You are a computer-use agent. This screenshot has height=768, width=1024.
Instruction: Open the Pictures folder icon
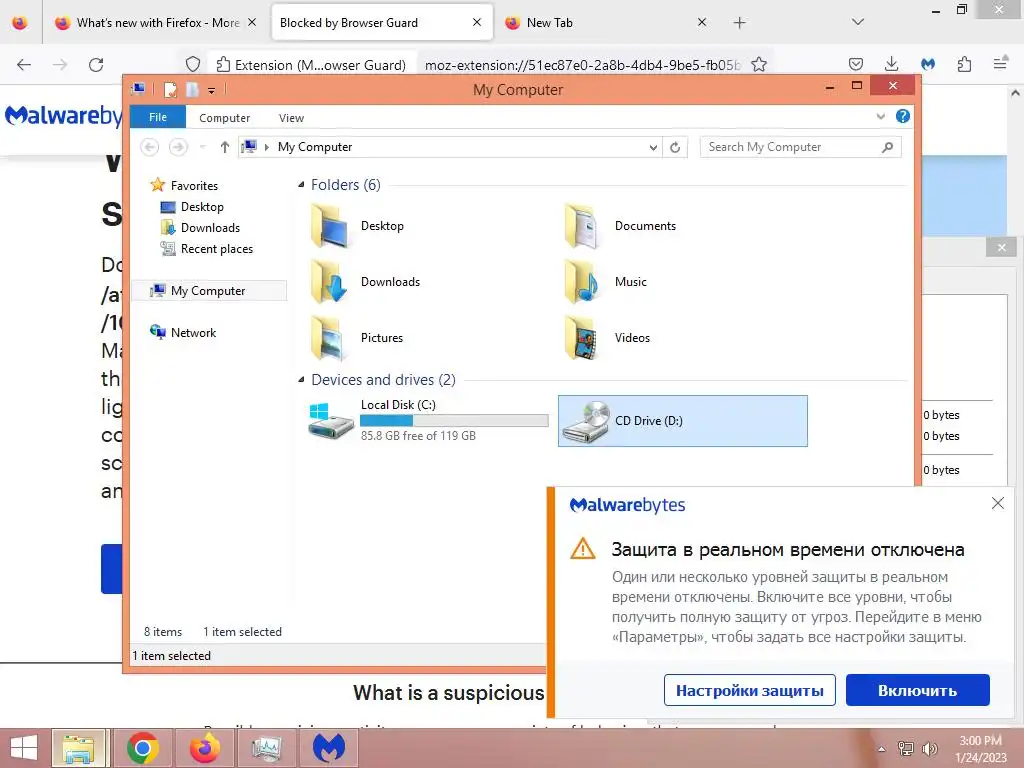pos(330,338)
